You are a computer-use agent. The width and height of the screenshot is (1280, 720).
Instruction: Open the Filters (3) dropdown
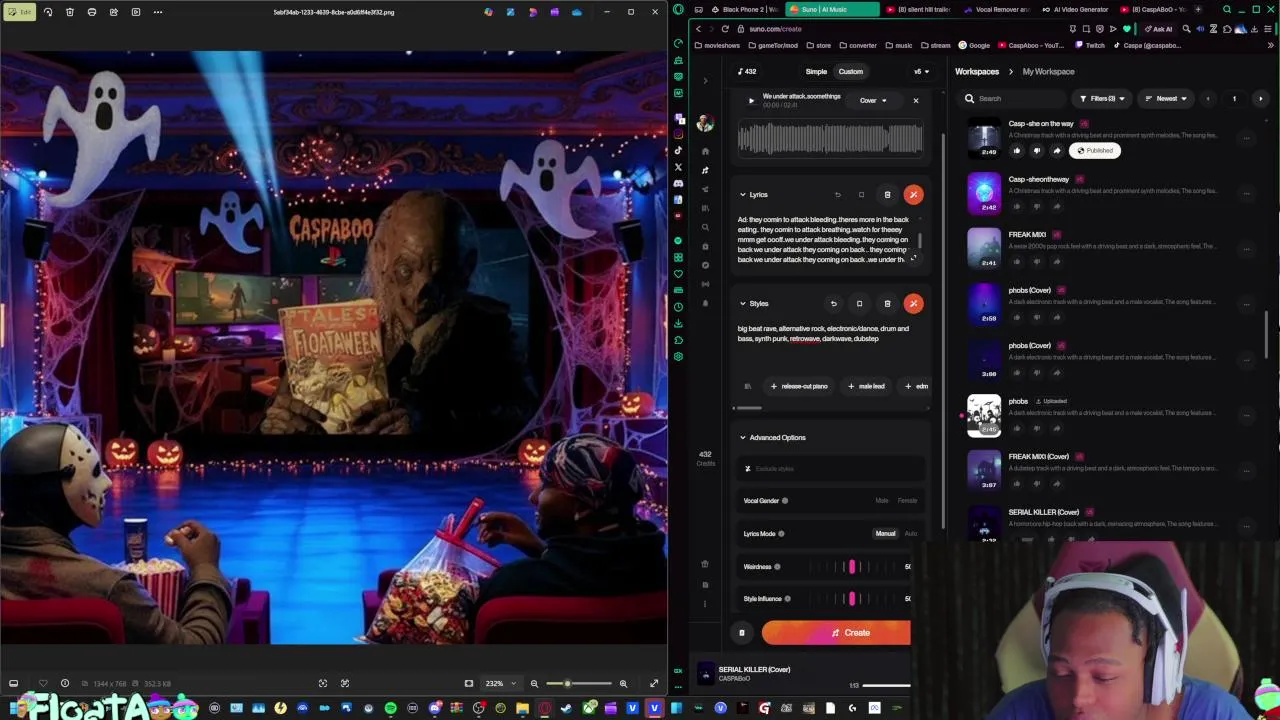coord(1102,99)
